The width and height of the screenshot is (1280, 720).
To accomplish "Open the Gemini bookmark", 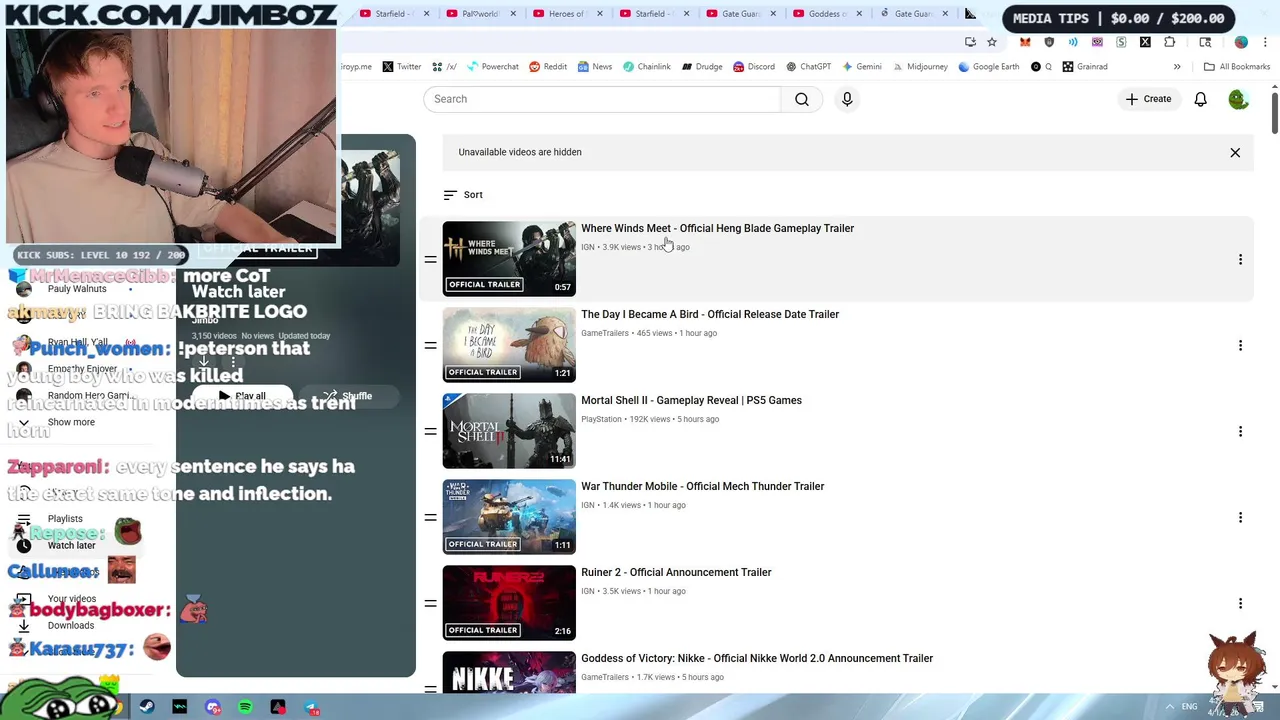I will click(861, 67).
